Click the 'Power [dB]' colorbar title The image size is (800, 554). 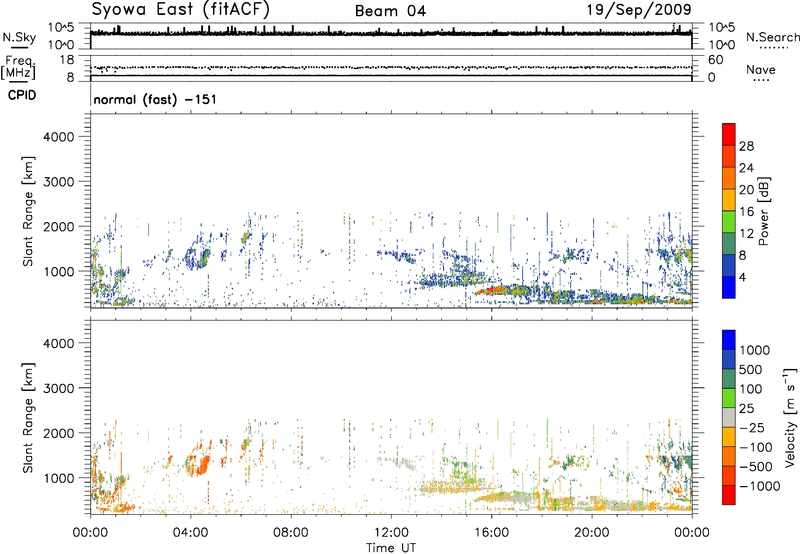[763, 211]
